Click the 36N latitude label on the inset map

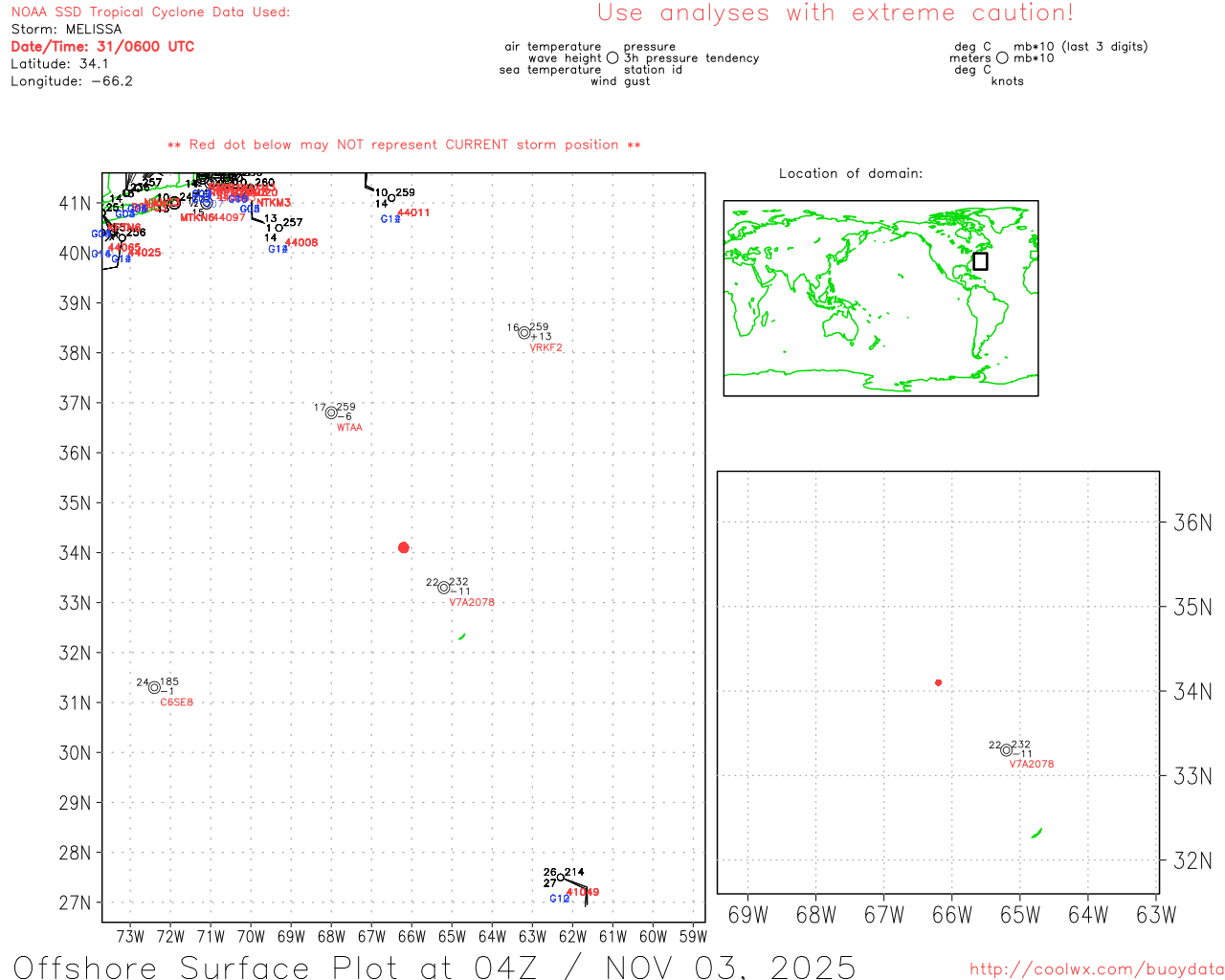point(1192,523)
